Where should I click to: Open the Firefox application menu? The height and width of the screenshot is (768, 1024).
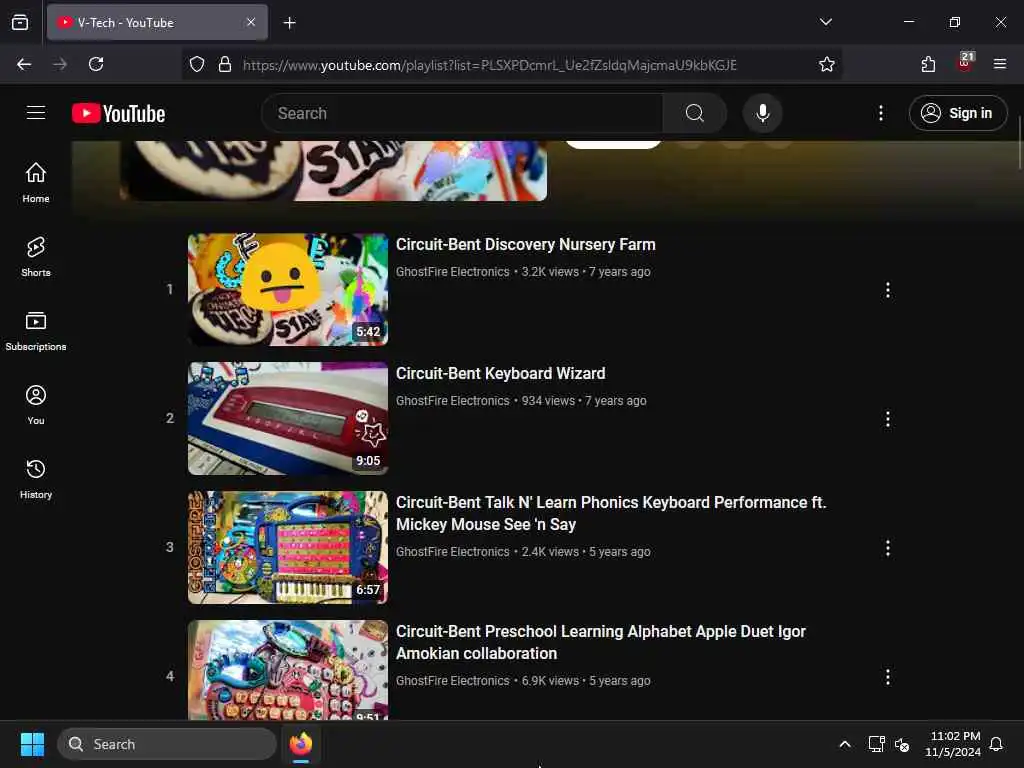[x=999, y=64]
